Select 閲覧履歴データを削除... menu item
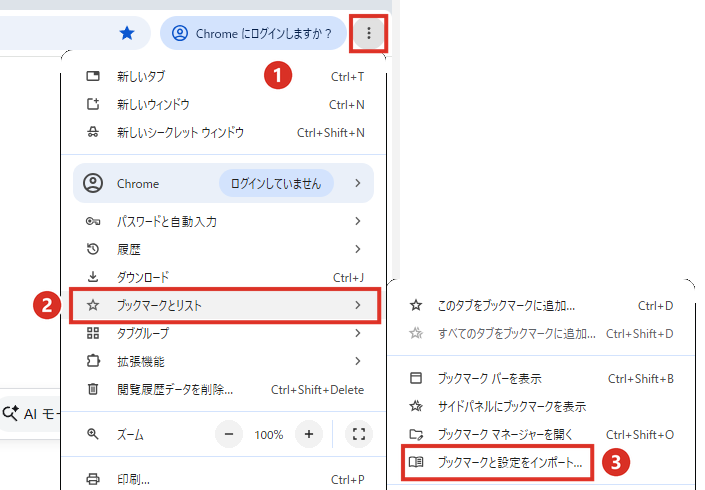The image size is (705, 490). (x=223, y=389)
